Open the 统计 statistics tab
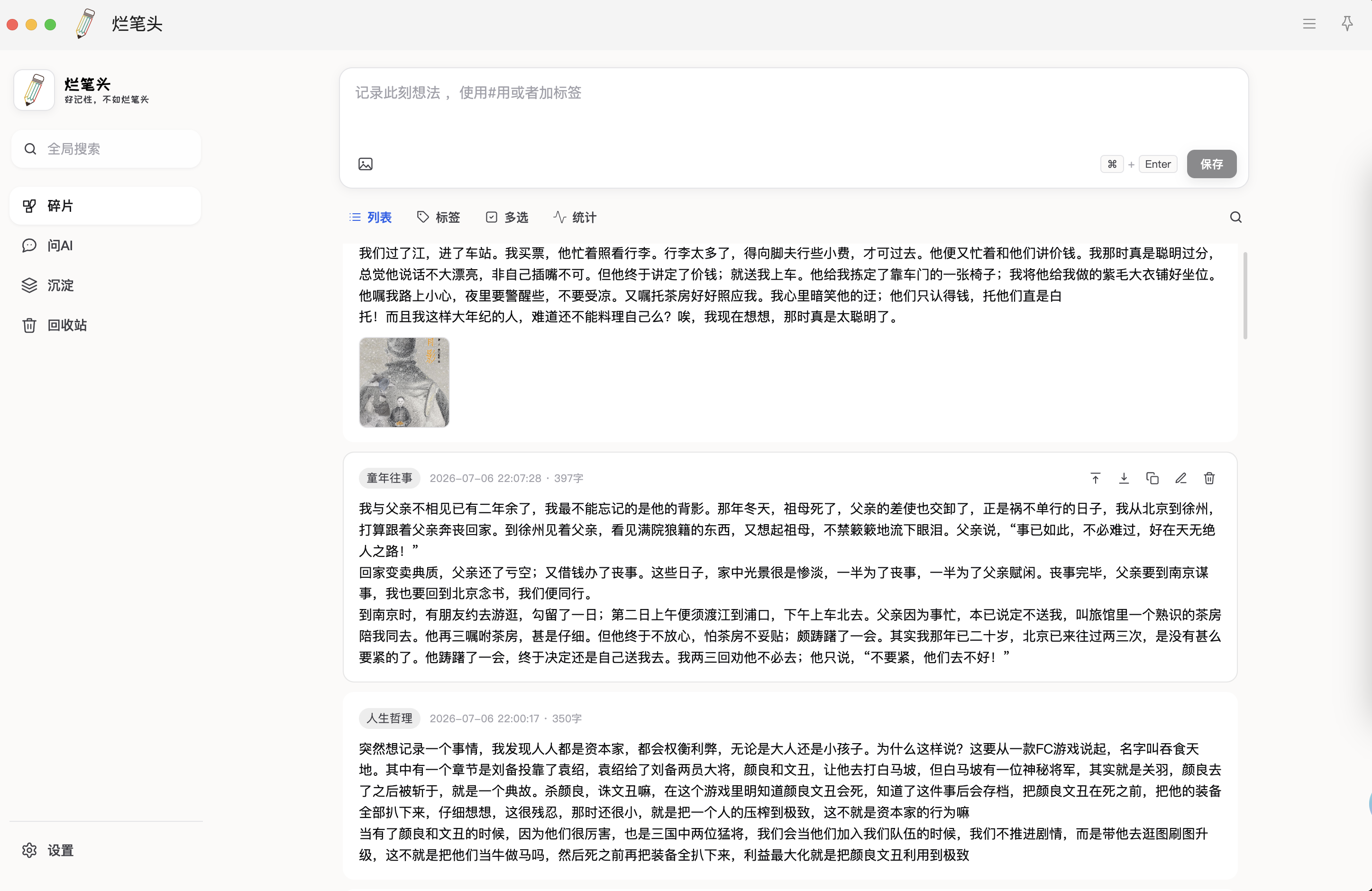Image resolution: width=1372 pixels, height=891 pixels. pyautogui.click(x=575, y=217)
